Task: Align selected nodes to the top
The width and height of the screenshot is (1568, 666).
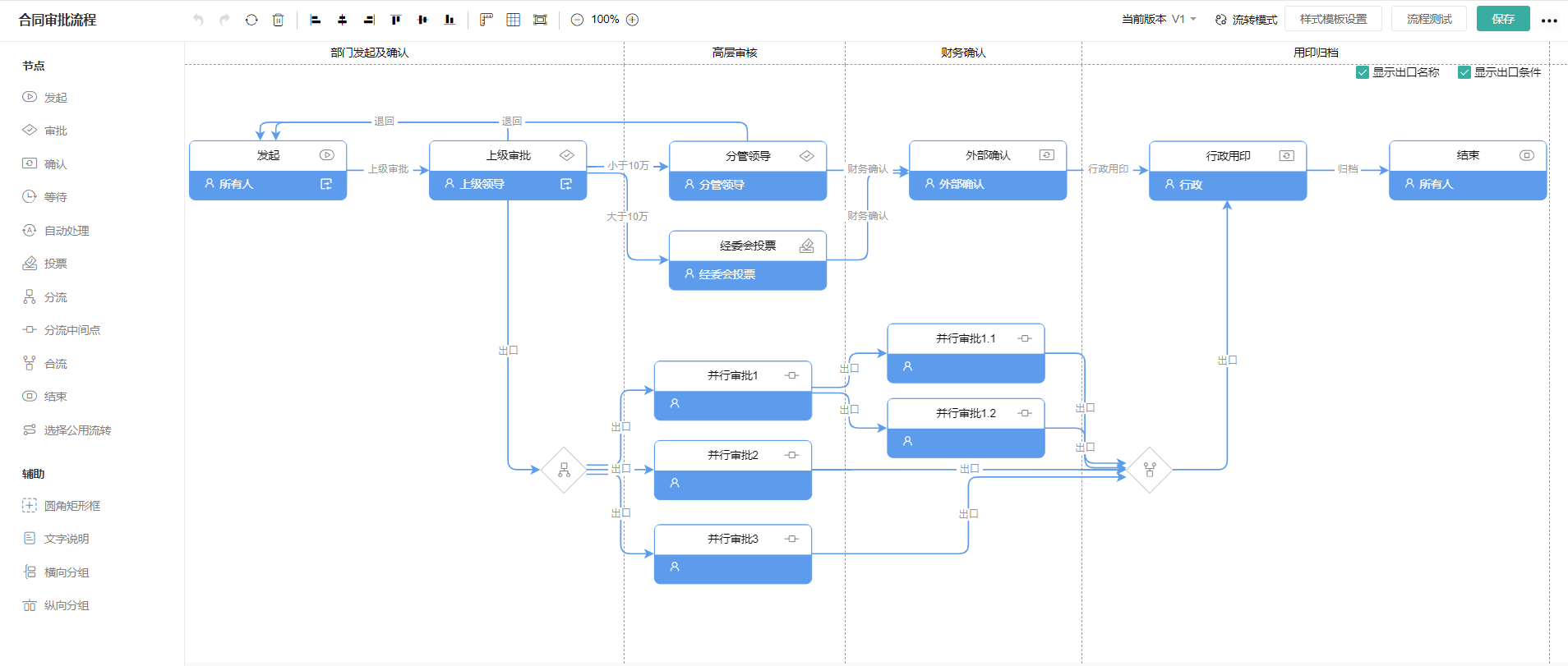Action: [396, 20]
